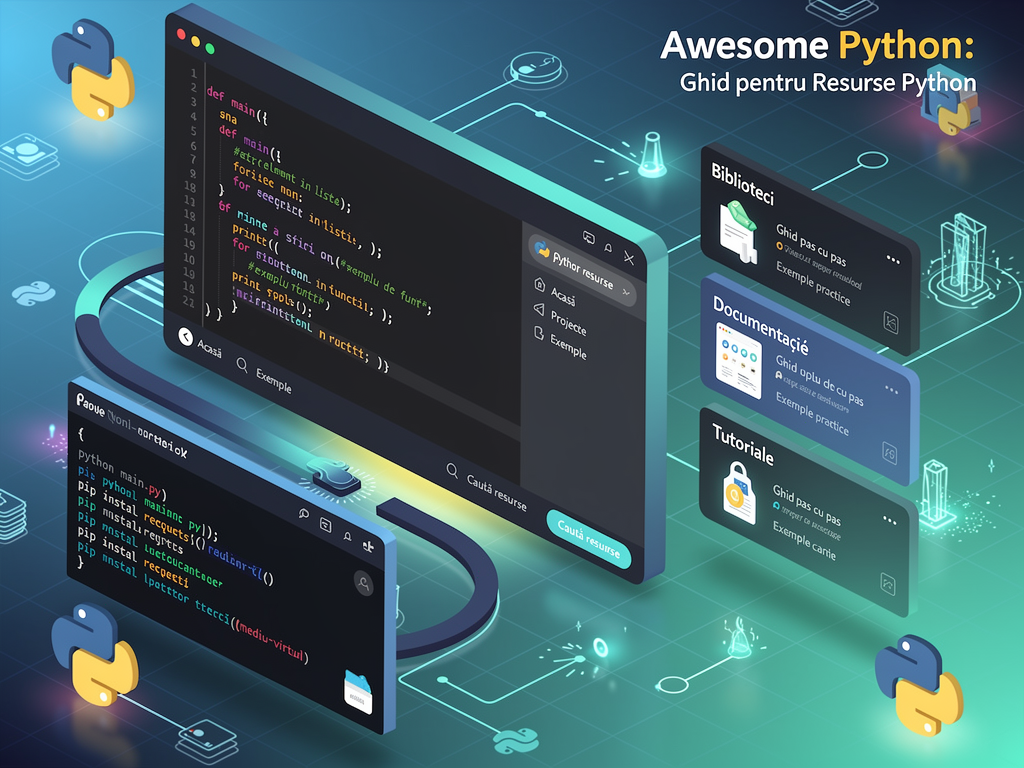Select Ghid pas cu pas in Biblioteci card

tap(811, 246)
